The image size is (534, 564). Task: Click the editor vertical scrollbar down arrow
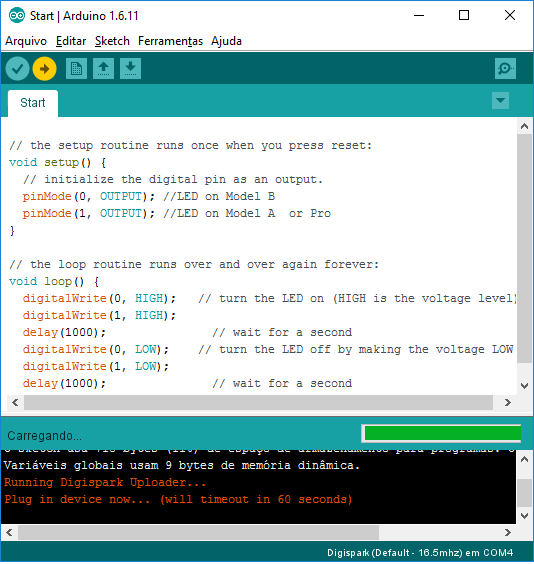pyautogui.click(x=525, y=386)
